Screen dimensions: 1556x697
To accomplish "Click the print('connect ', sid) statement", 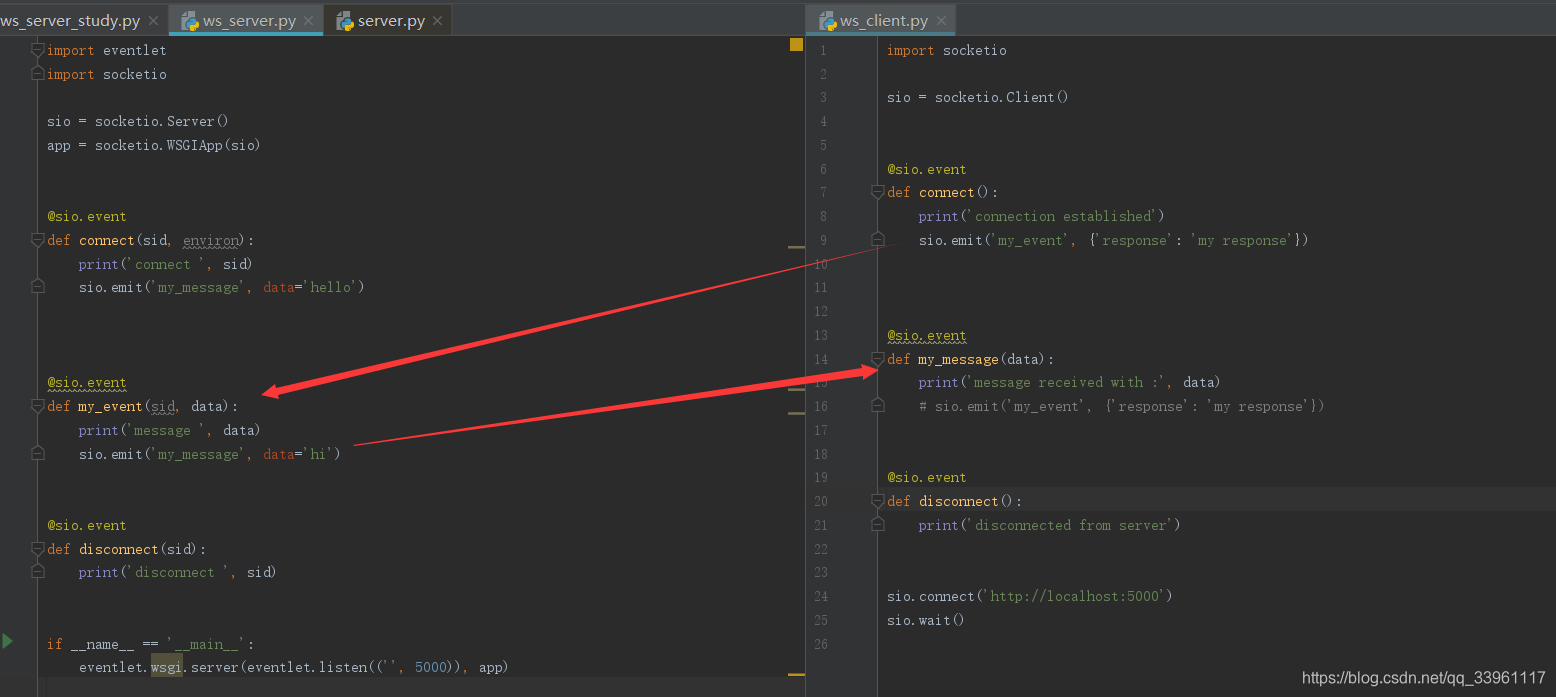I will [166, 264].
